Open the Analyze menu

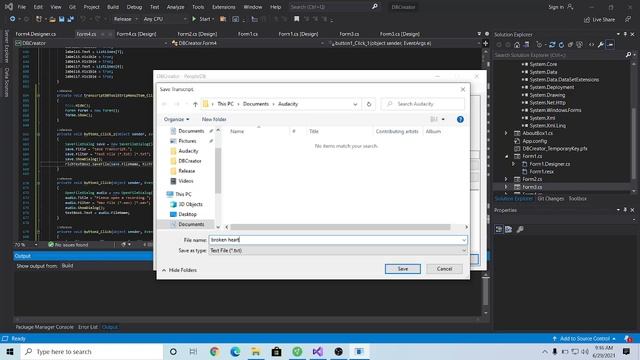175,7
